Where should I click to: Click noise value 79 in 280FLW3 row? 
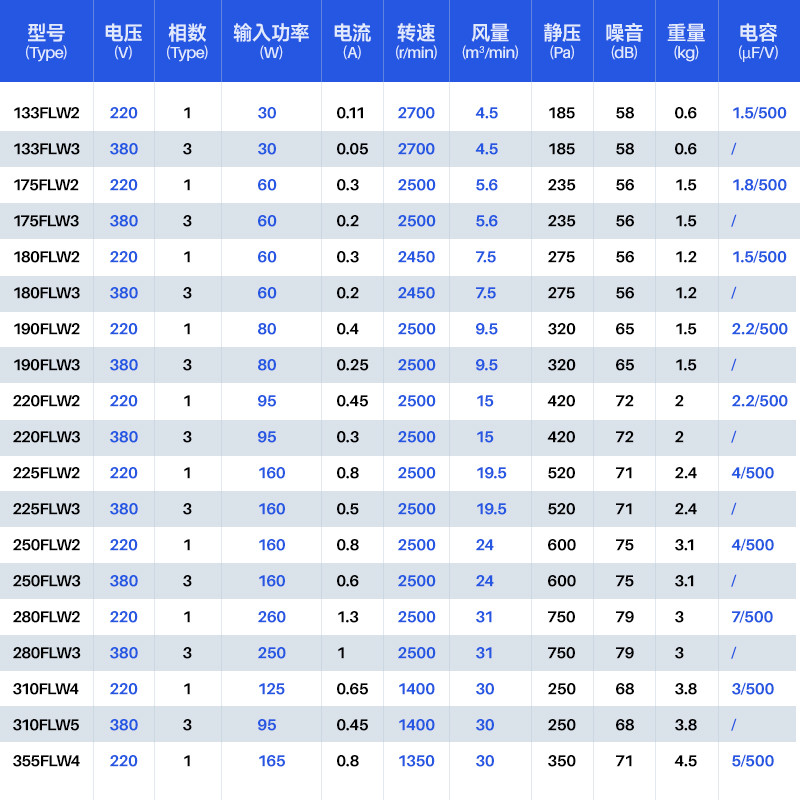coord(624,653)
